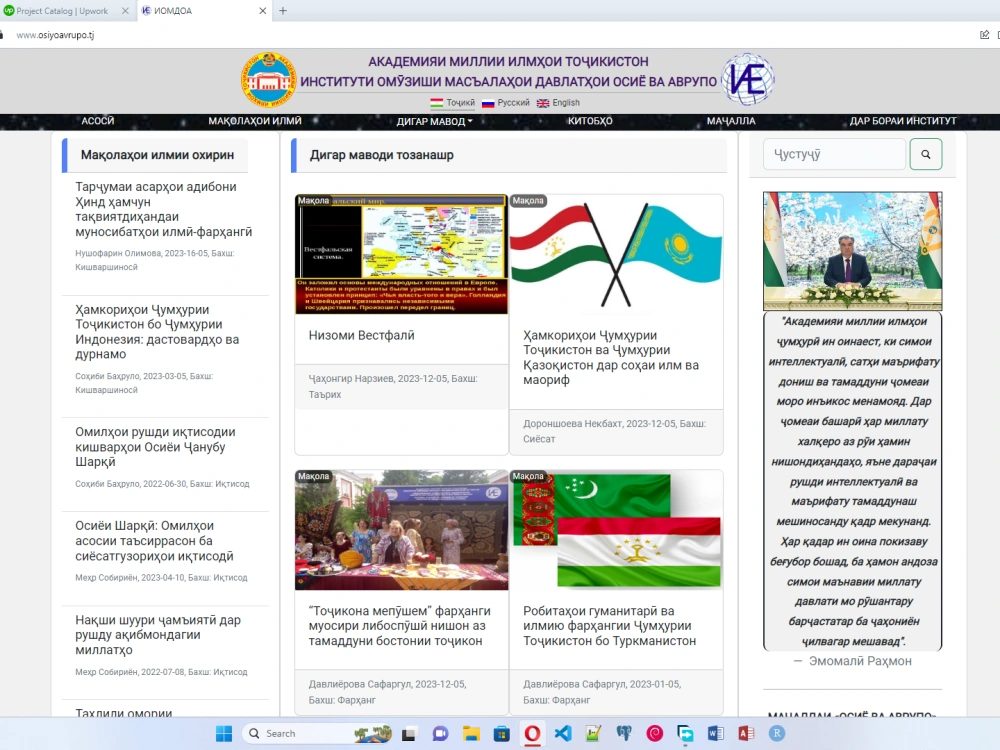This screenshot has height=750, width=1000.
Task: Click the address bar www.osiyoavrupo.tj
Action: 55,35
